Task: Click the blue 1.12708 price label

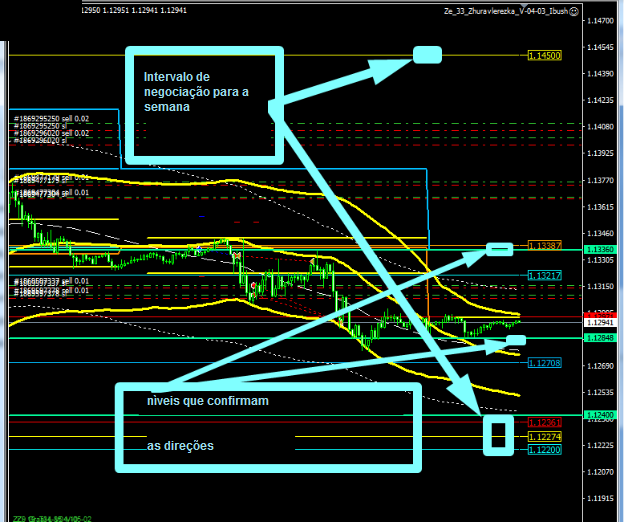Action: point(544,363)
